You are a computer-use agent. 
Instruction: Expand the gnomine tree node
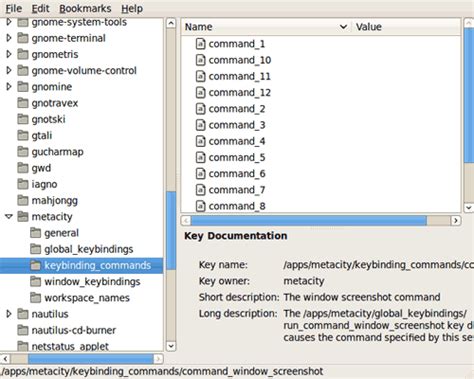(9, 87)
